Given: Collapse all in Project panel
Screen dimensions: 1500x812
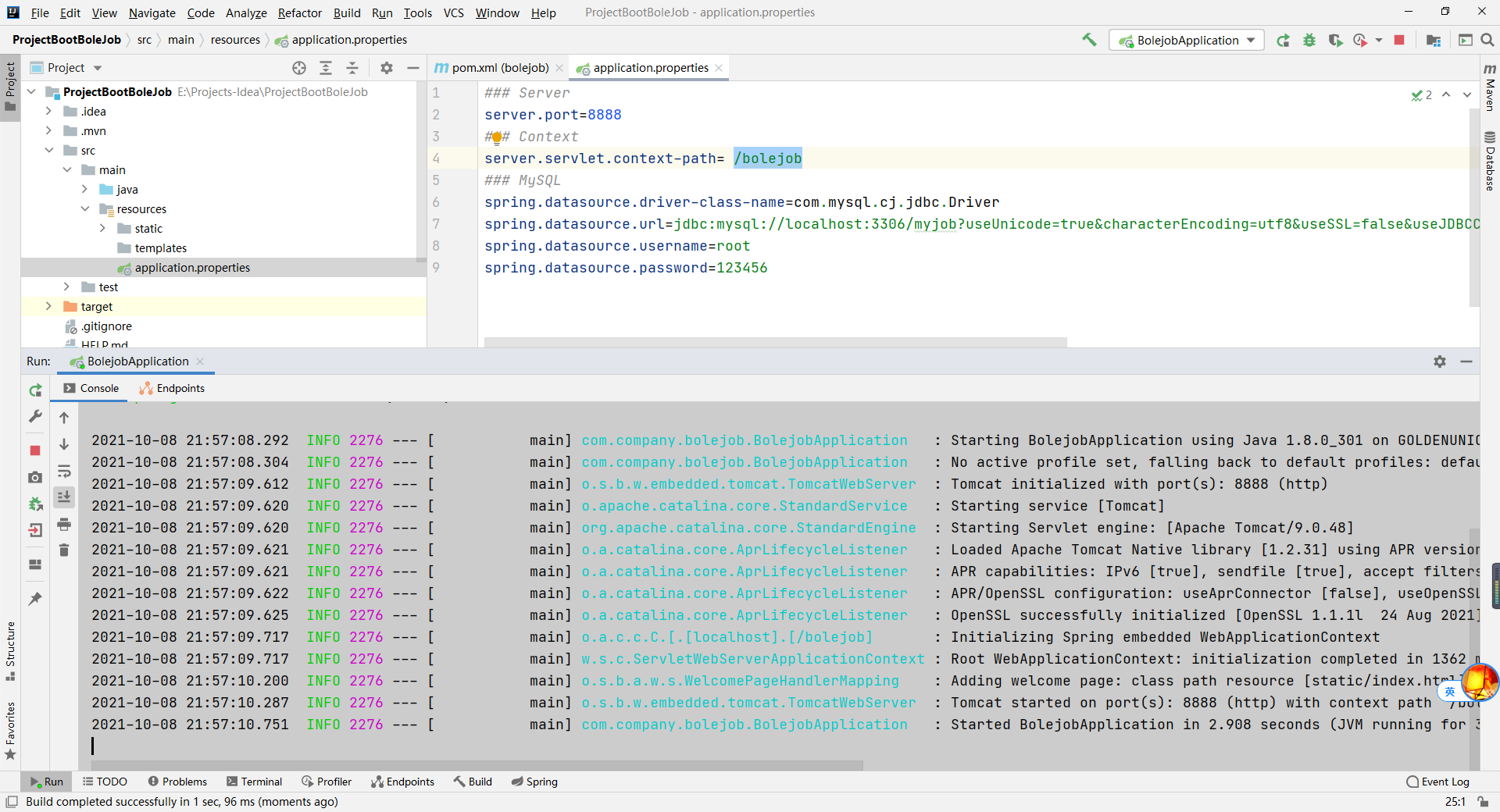Looking at the screenshot, I should pos(352,68).
